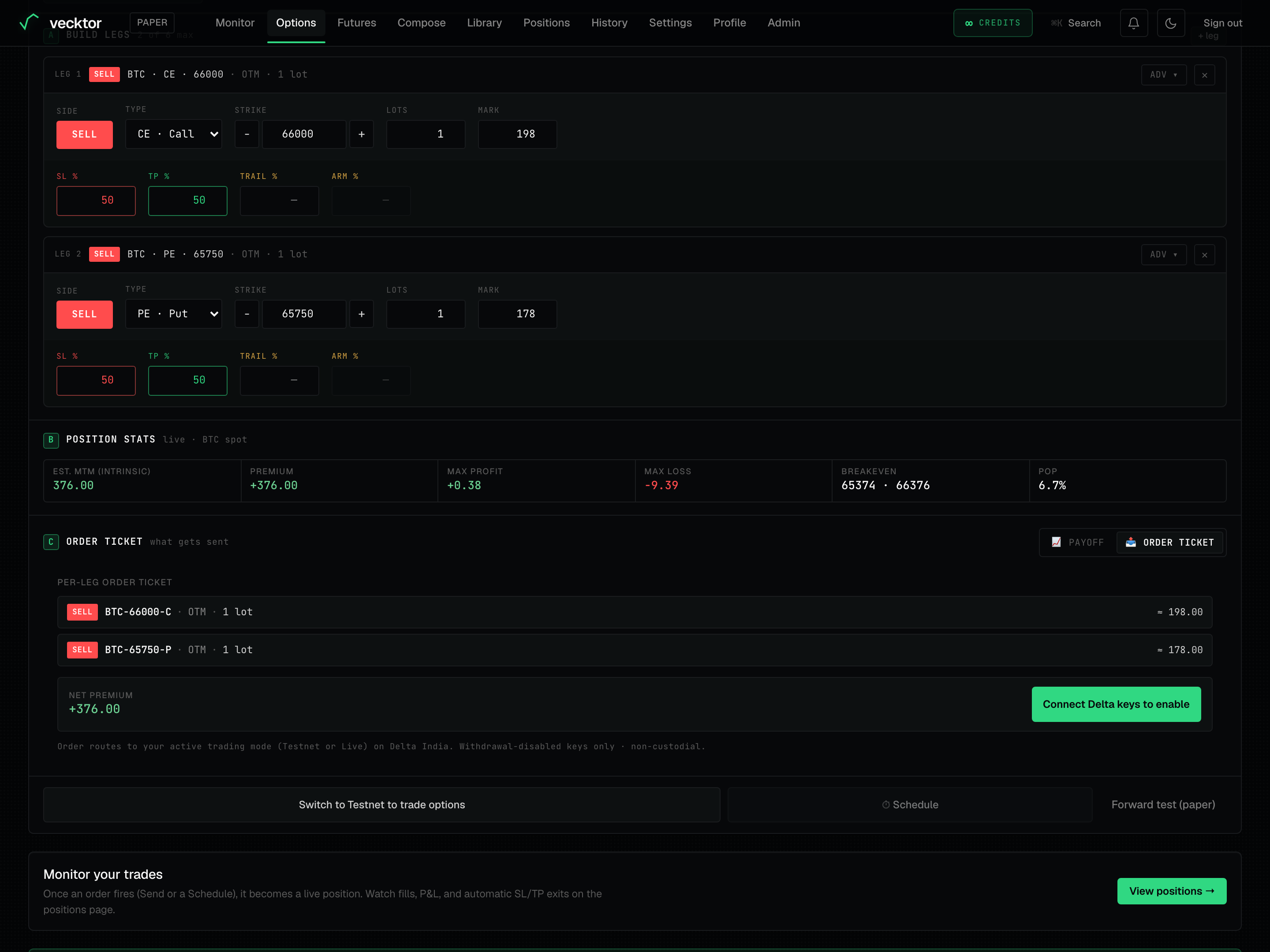Open the Admin tab

point(784,23)
